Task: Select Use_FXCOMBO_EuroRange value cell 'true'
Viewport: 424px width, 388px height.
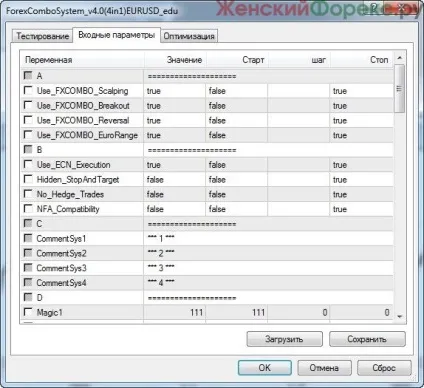Action: tap(175, 135)
